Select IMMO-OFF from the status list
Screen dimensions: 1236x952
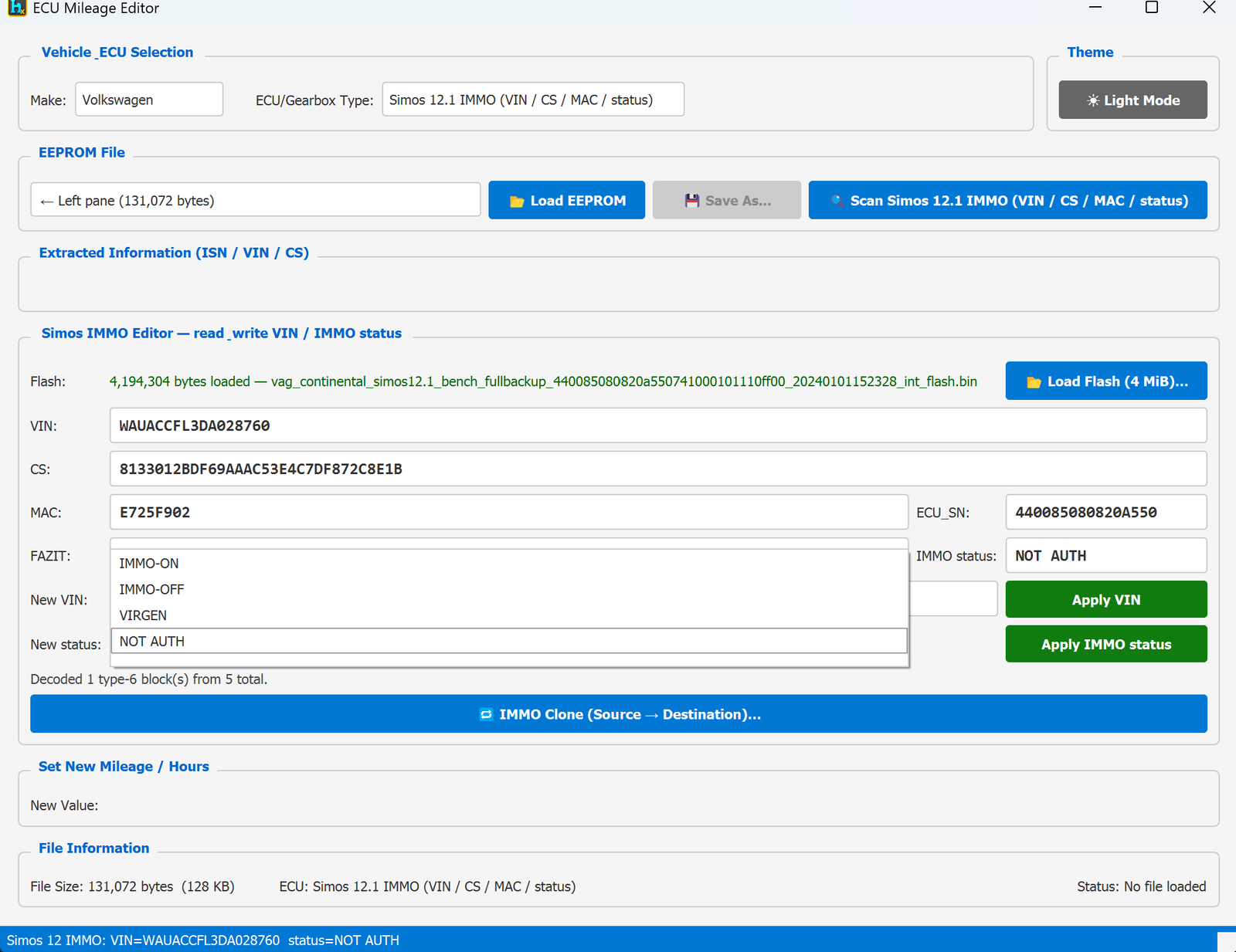[509, 590]
